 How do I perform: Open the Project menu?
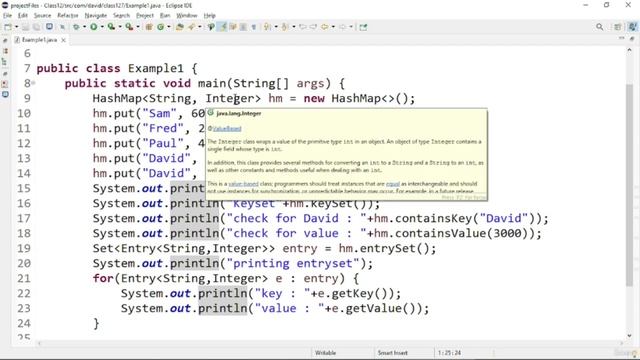145,16
